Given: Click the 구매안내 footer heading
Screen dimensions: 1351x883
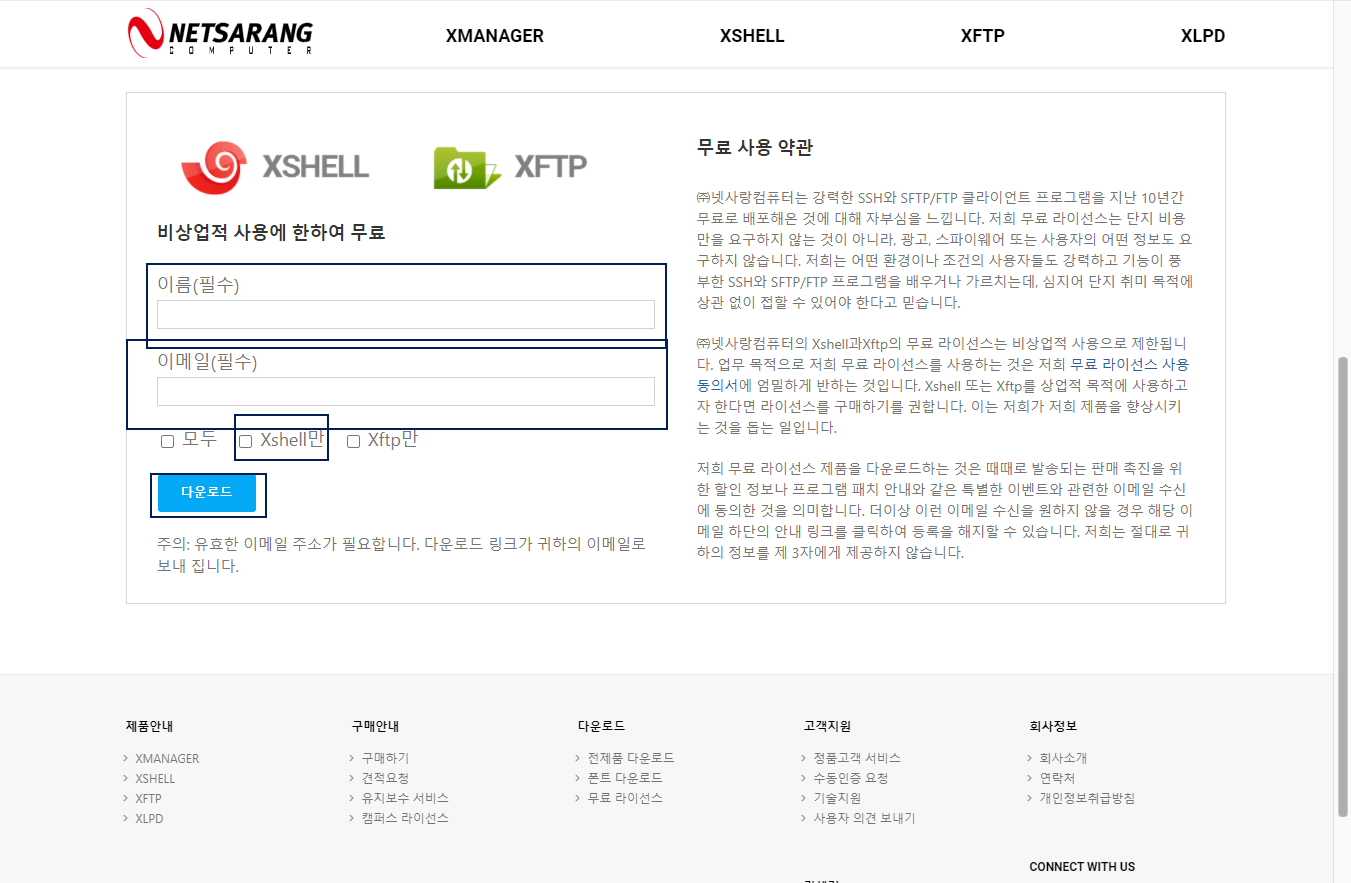Looking at the screenshot, I should click(376, 726).
